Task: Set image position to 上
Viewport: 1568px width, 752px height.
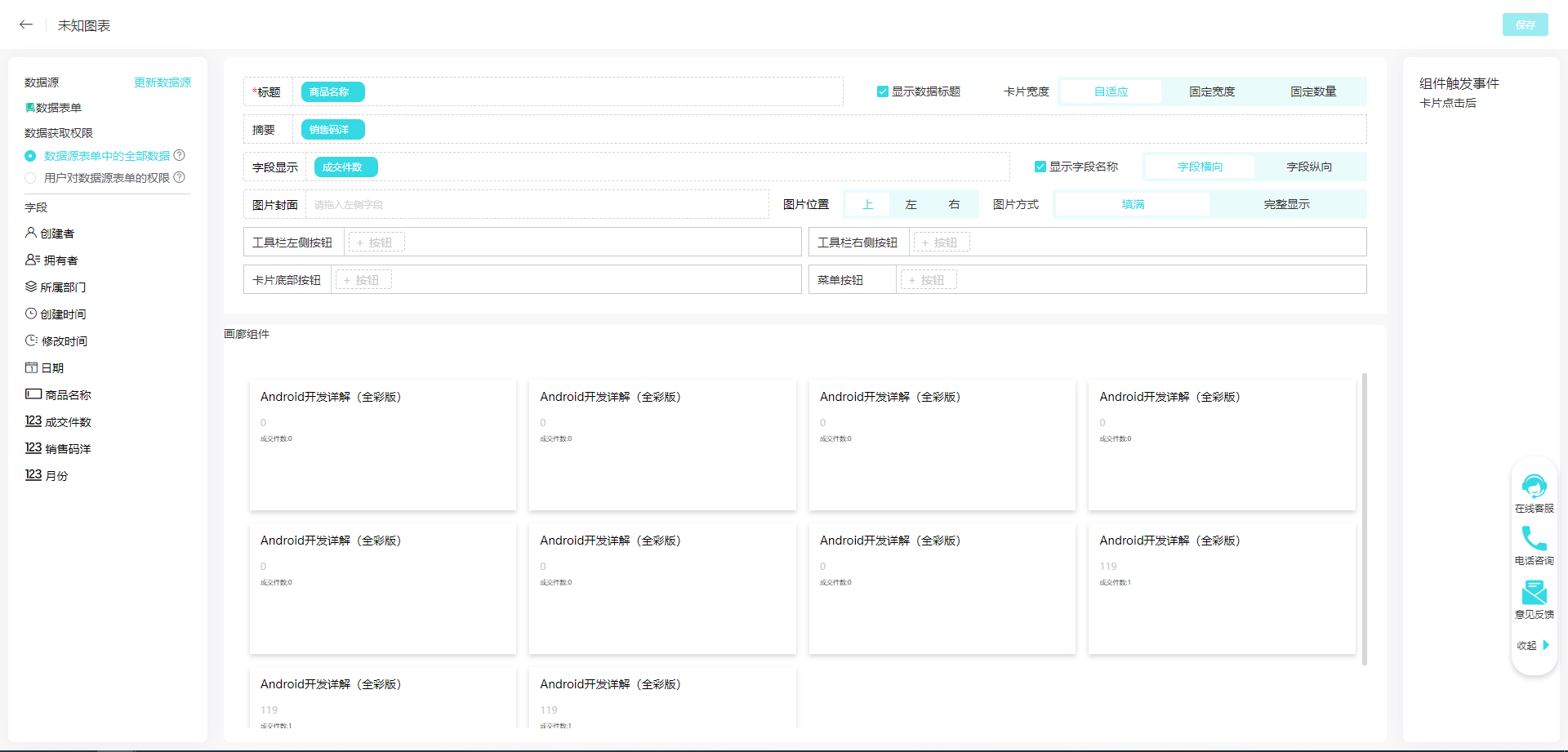Action: pos(867,204)
